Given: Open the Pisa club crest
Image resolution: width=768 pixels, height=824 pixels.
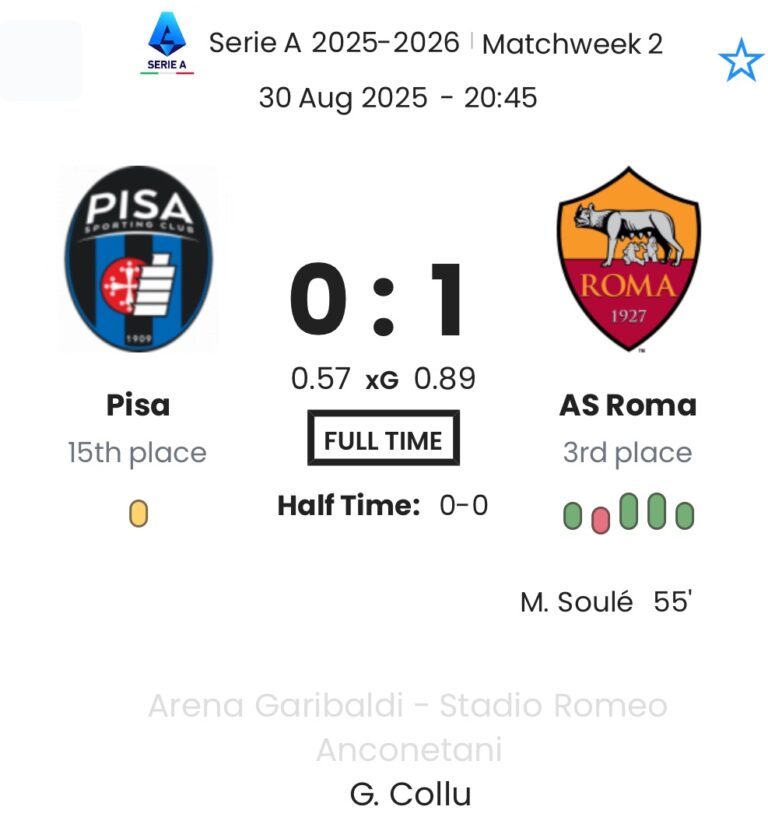Looking at the screenshot, I should click(x=139, y=259).
